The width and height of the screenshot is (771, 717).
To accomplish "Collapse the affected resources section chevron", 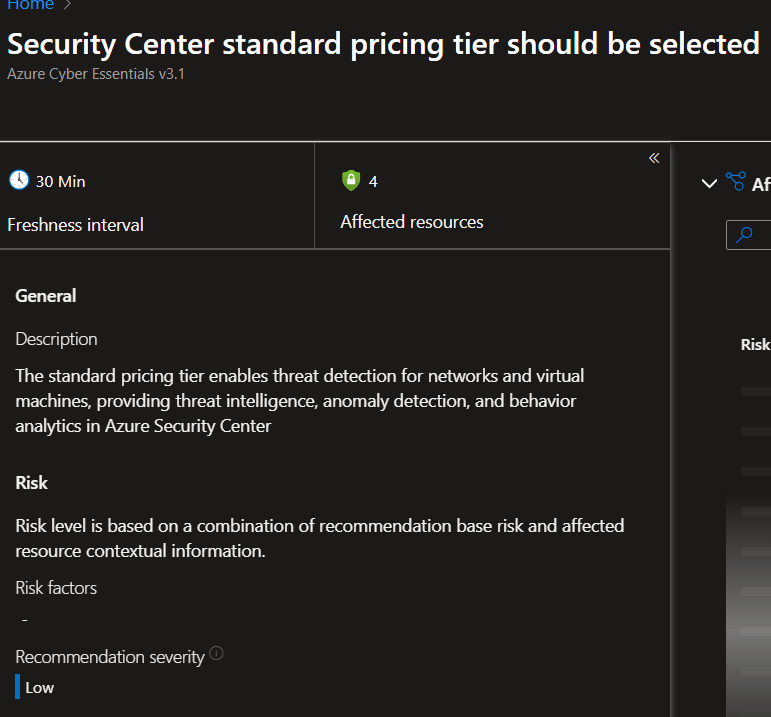I will (x=709, y=183).
